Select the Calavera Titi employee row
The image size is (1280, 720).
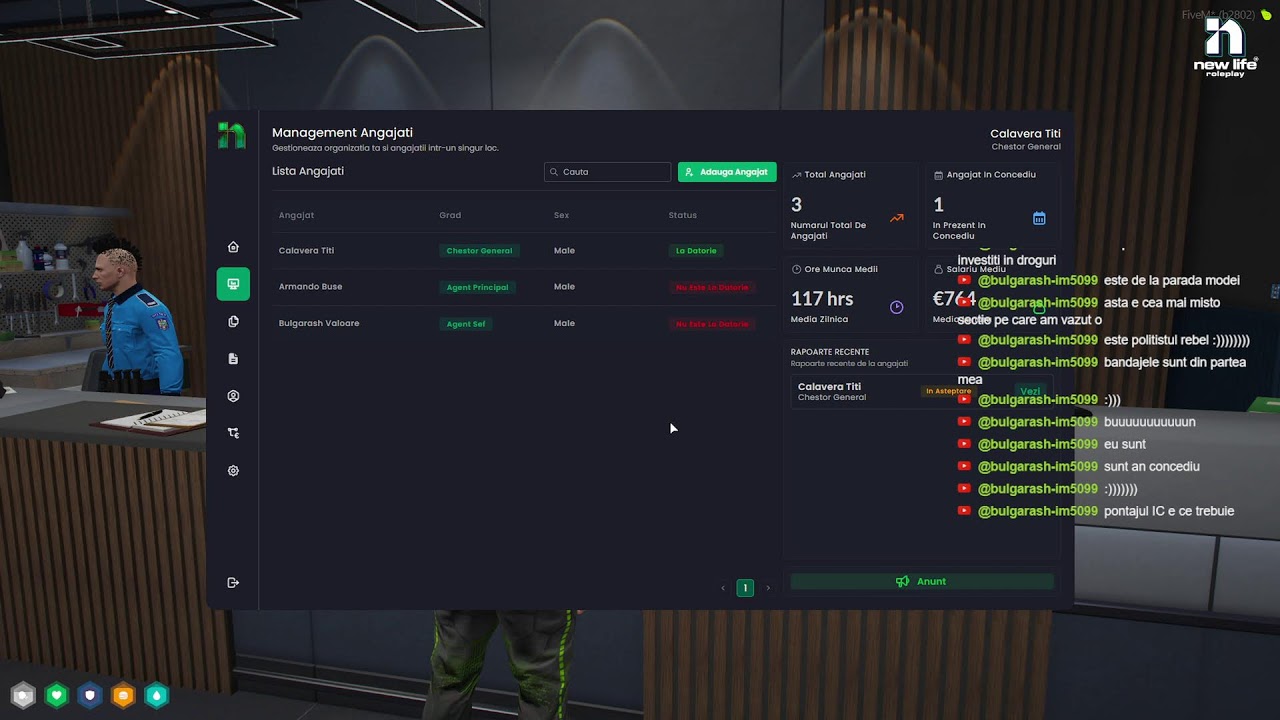click(x=524, y=250)
